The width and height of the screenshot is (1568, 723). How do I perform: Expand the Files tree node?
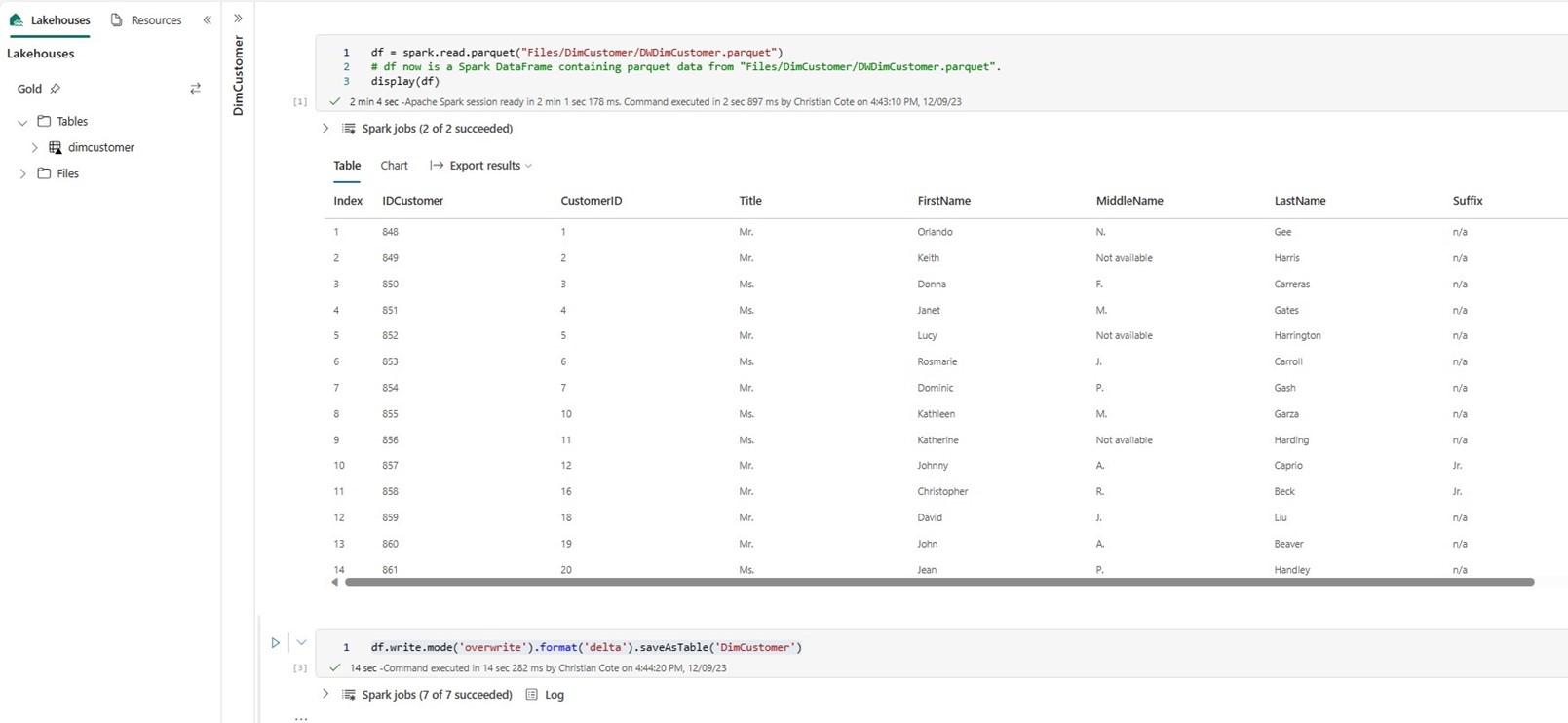point(22,174)
